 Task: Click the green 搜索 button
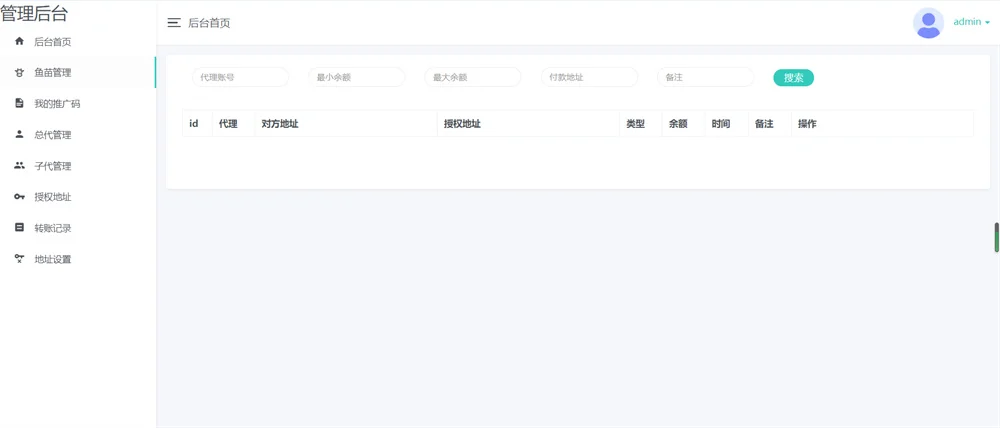tap(793, 78)
